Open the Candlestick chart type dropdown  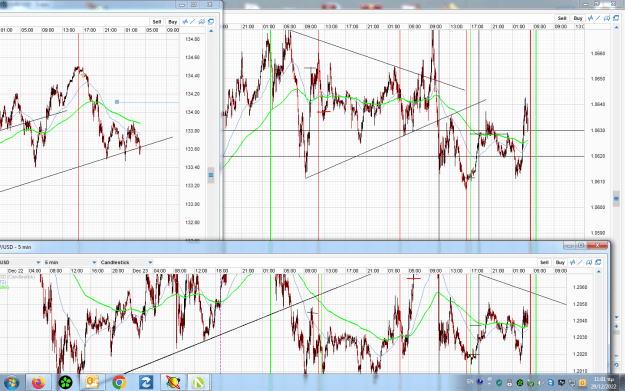coord(126,262)
